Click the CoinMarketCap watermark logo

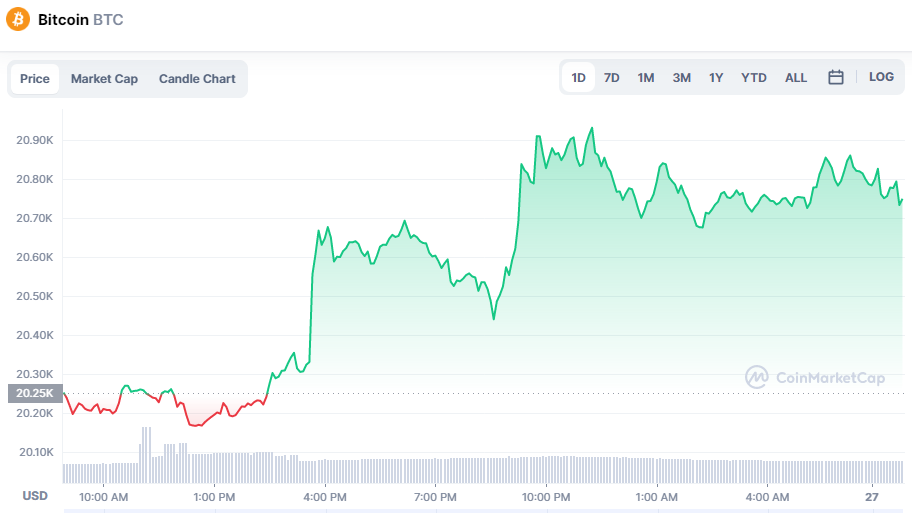click(x=814, y=377)
